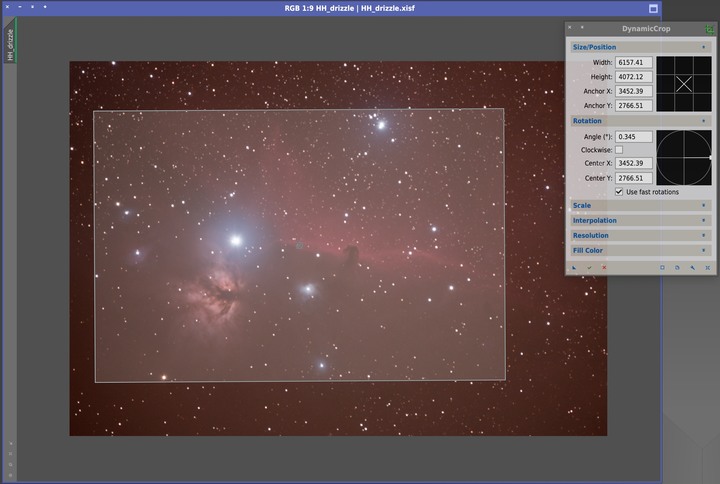Open the wrench preferences icon in DynamicCrop

pyautogui.click(x=692, y=268)
